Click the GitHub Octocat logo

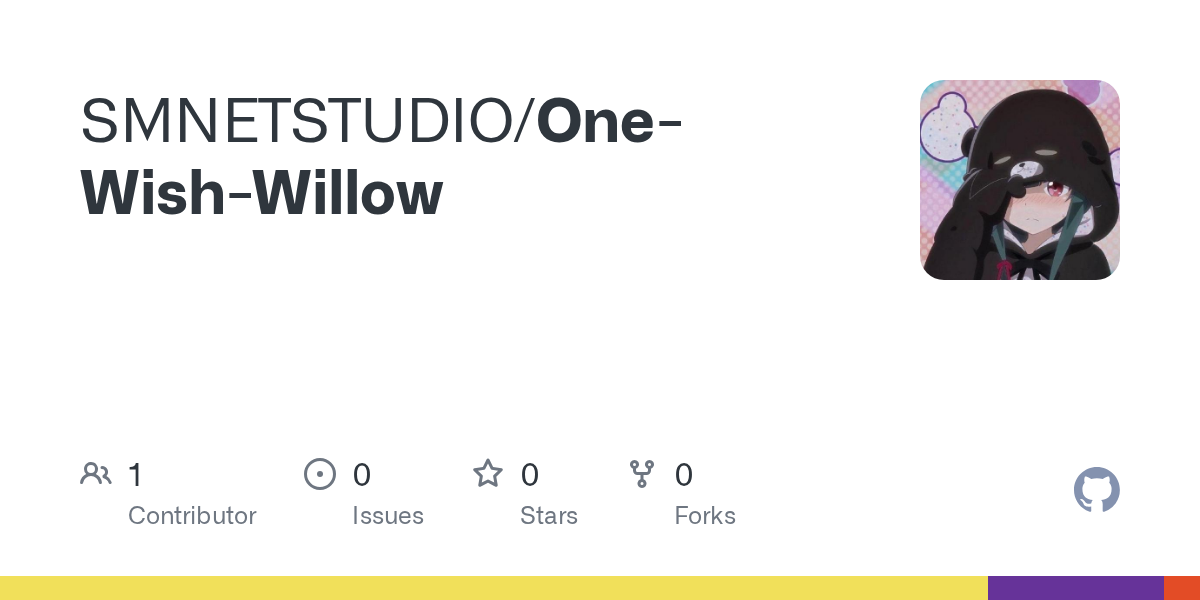[1097, 490]
